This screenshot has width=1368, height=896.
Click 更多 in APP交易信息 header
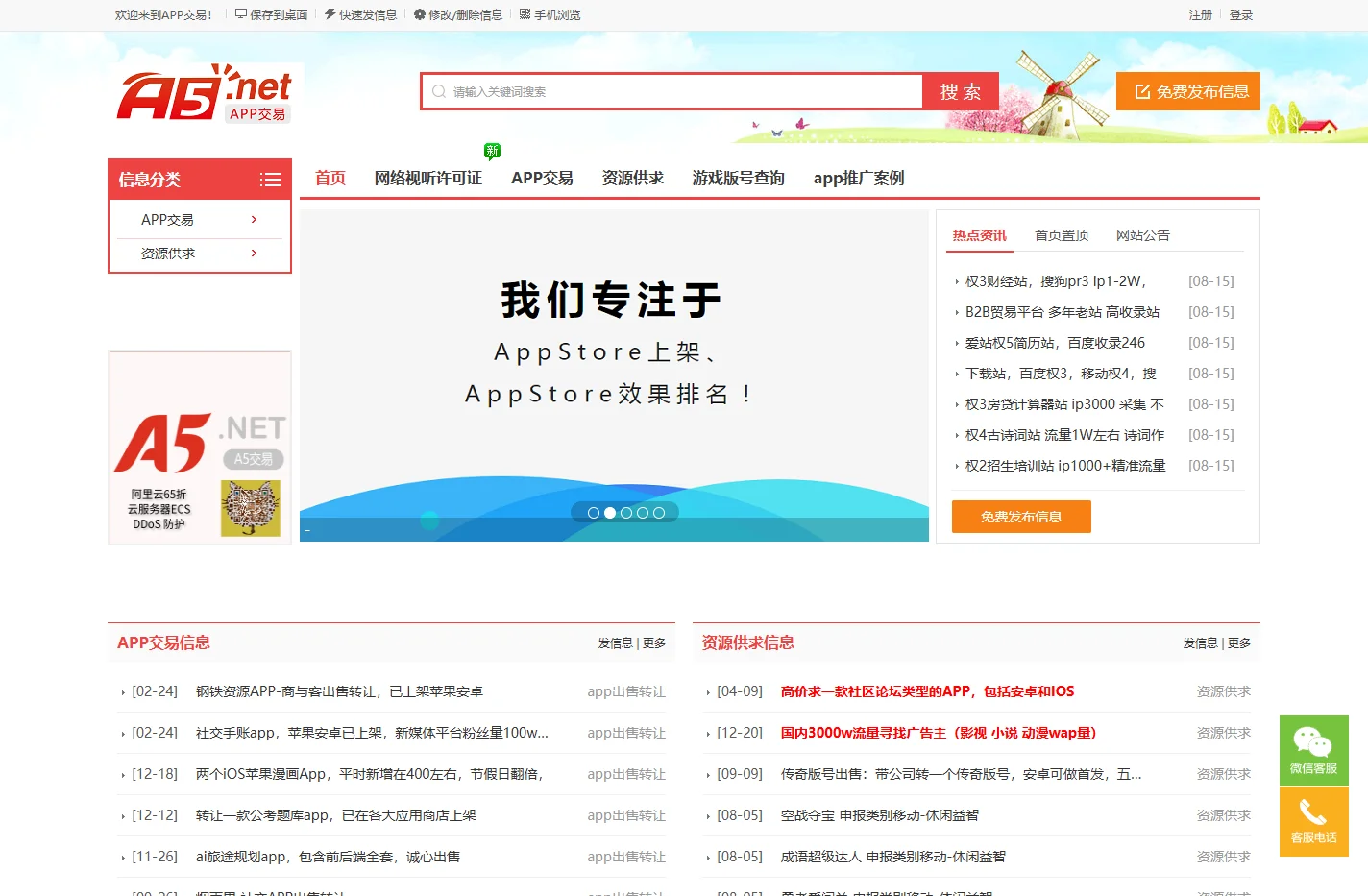tap(654, 643)
